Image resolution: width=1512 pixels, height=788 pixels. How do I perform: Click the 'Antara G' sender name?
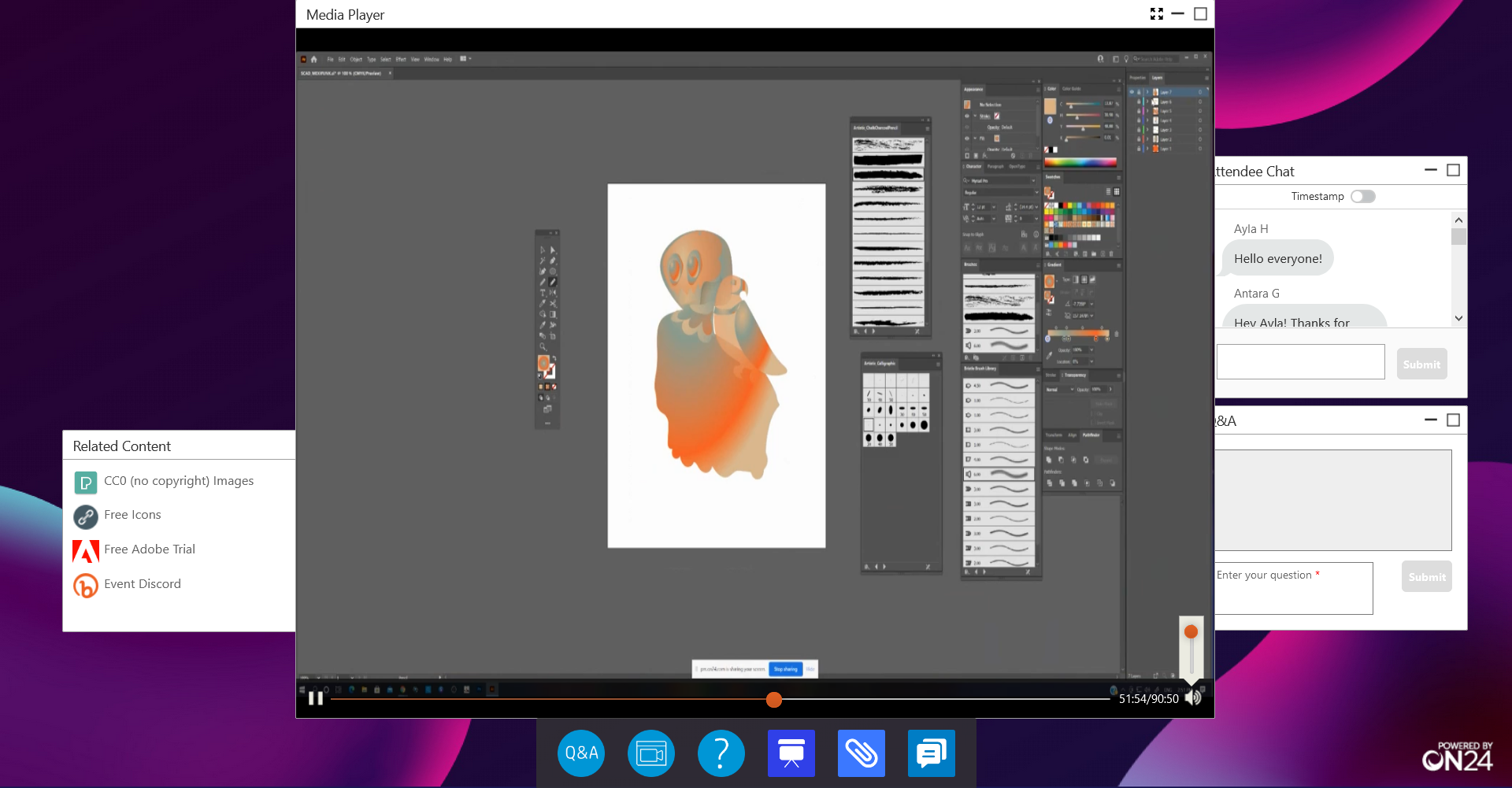click(x=1256, y=294)
